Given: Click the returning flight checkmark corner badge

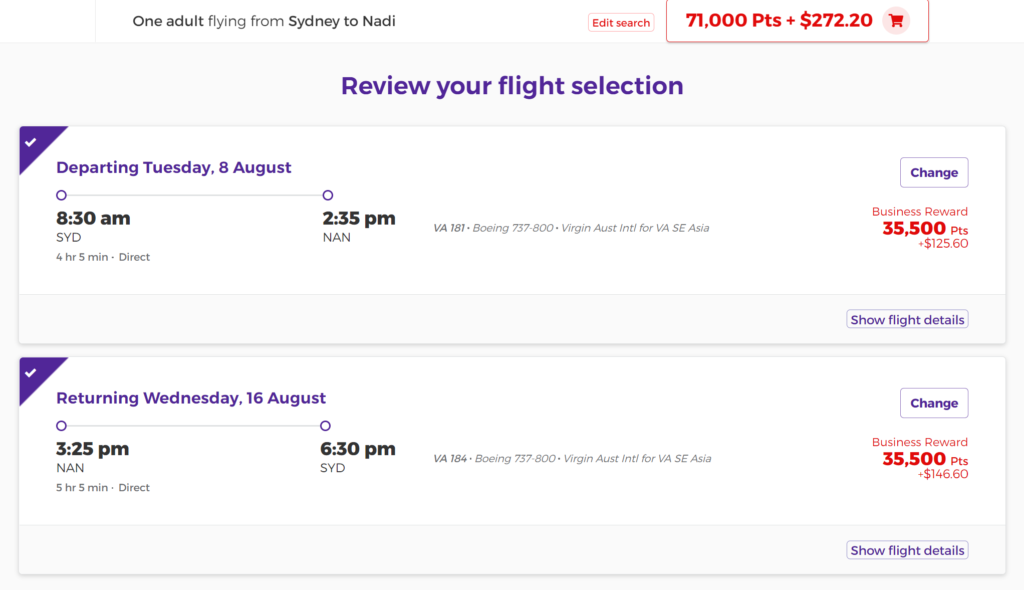Looking at the screenshot, I should tap(35, 374).
